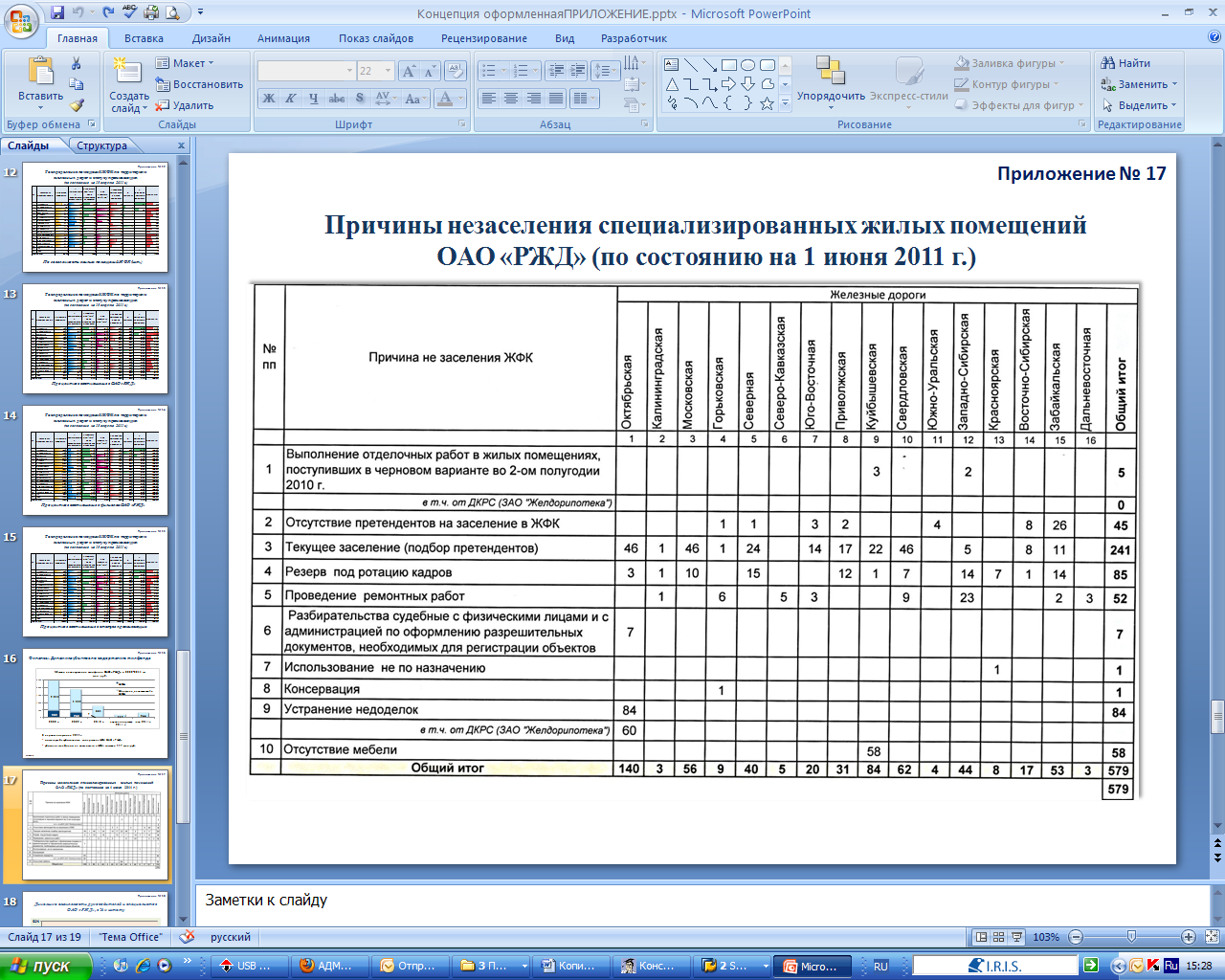Open the Шрифт dialog launcher
Viewport: 1225px width, 980px height.
[462, 124]
